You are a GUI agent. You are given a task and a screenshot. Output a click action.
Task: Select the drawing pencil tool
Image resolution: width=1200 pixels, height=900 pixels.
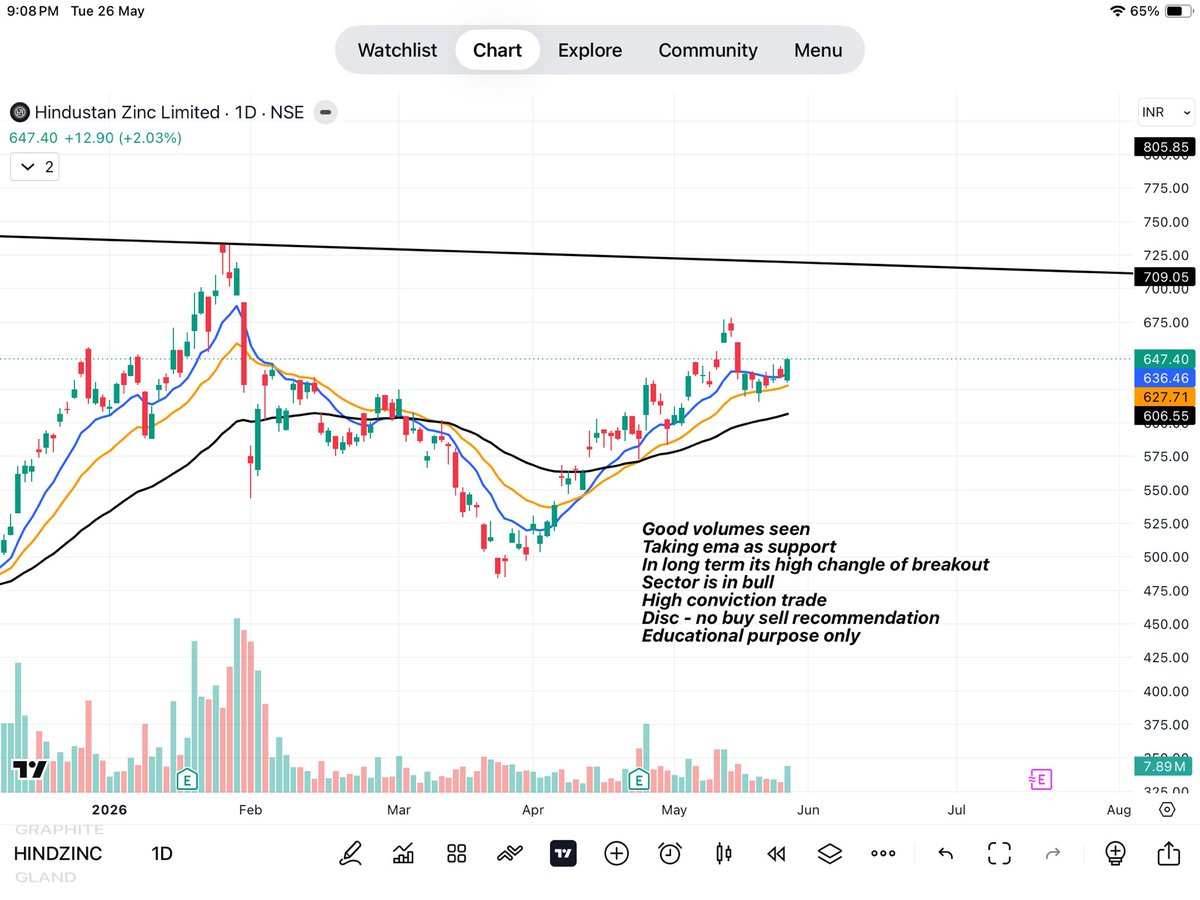coord(350,853)
